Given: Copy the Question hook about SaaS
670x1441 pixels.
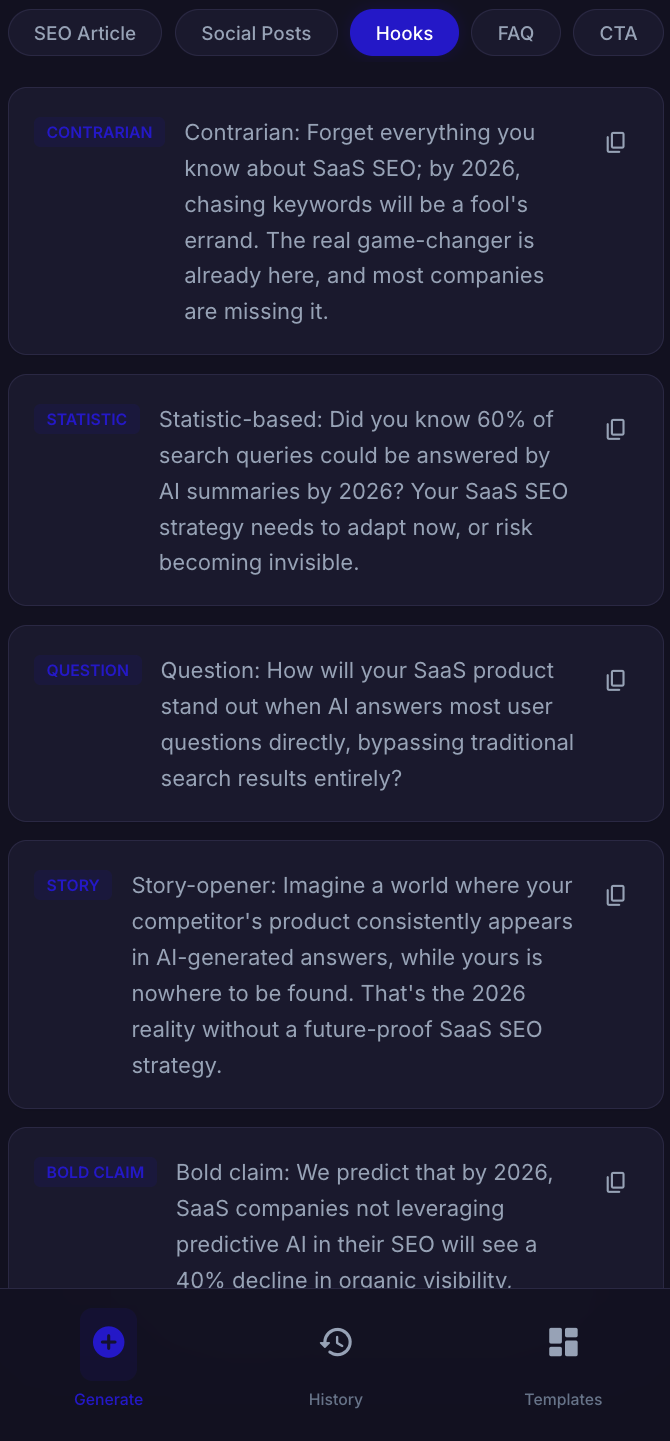Looking at the screenshot, I should point(615,680).
